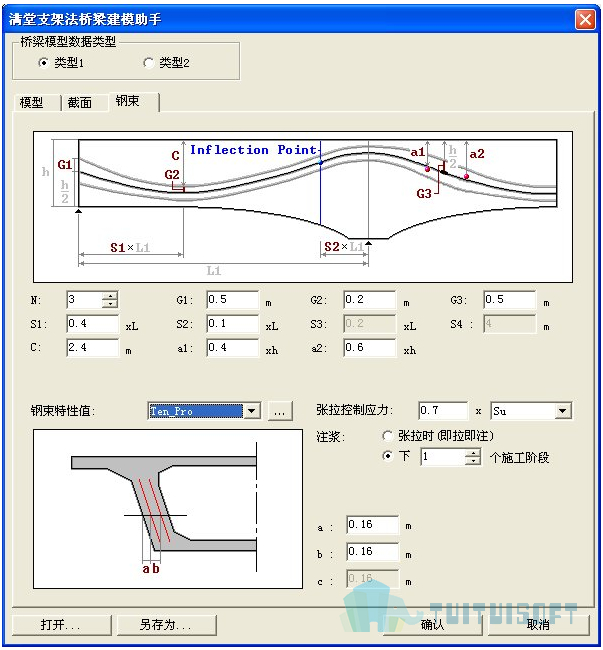603x650 pixels.
Task: Increase N with the spinner up arrow
Action: (x=110, y=296)
